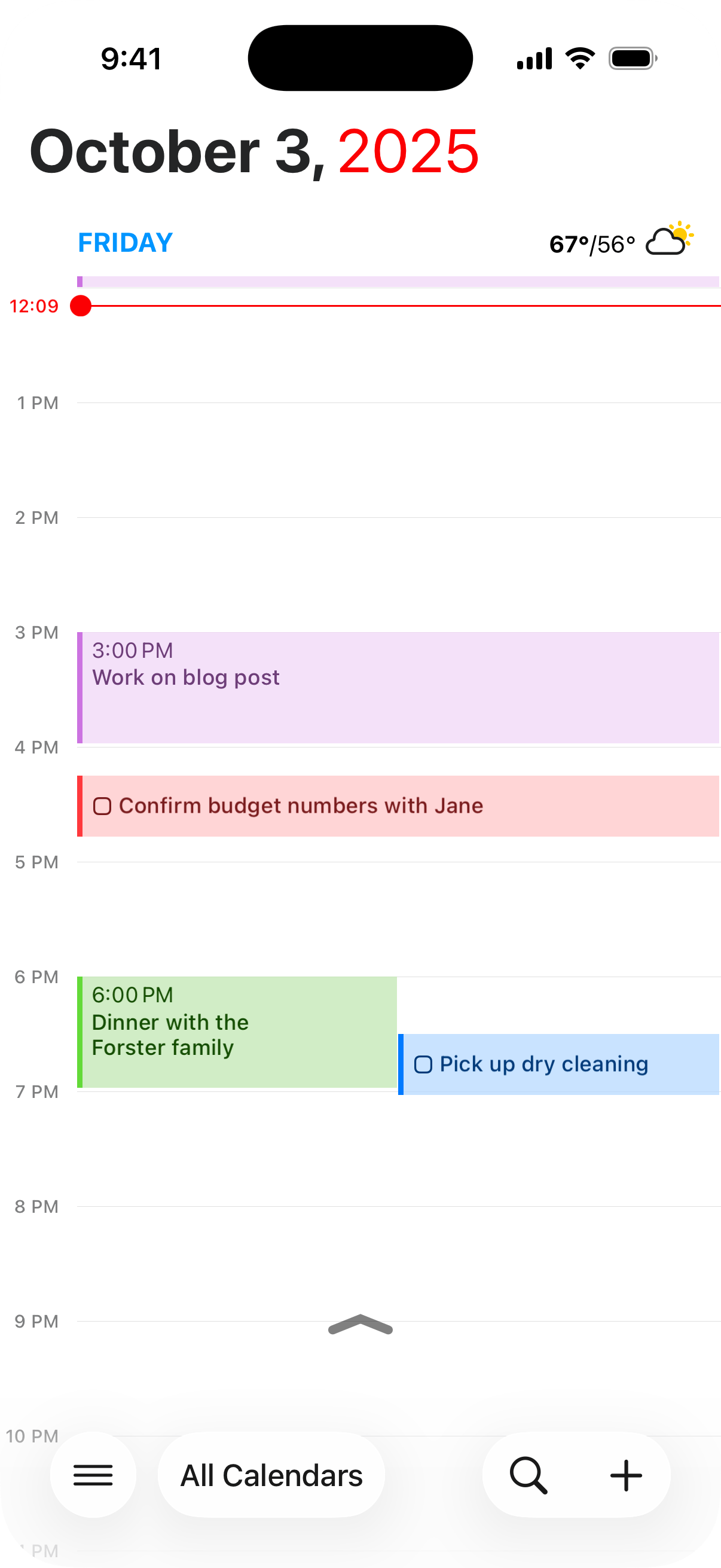Tap the partly cloudy weather icon
The width and height of the screenshot is (721, 1568).
tap(669, 239)
